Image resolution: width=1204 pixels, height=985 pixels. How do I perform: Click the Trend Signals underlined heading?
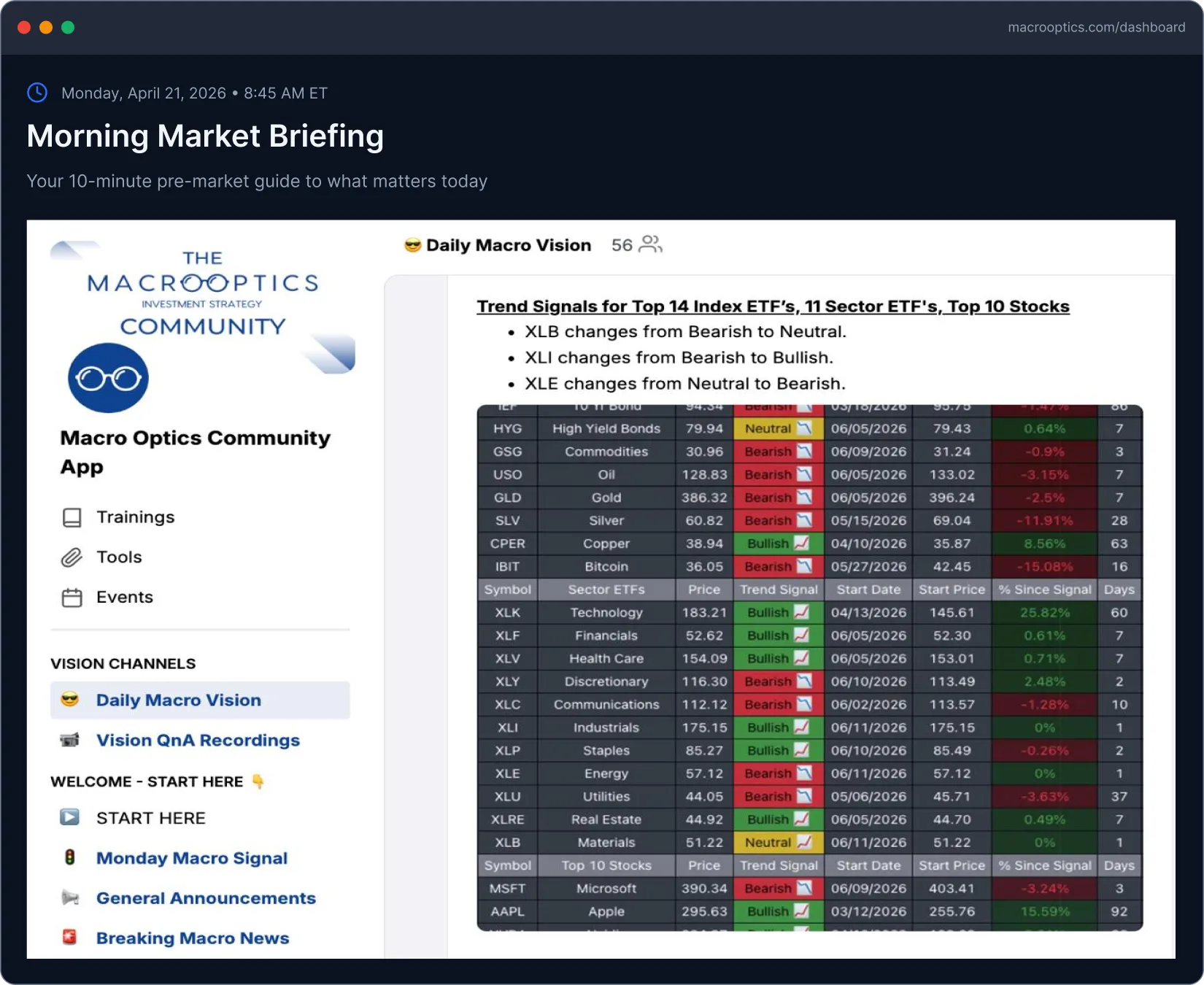pyautogui.click(x=773, y=306)
